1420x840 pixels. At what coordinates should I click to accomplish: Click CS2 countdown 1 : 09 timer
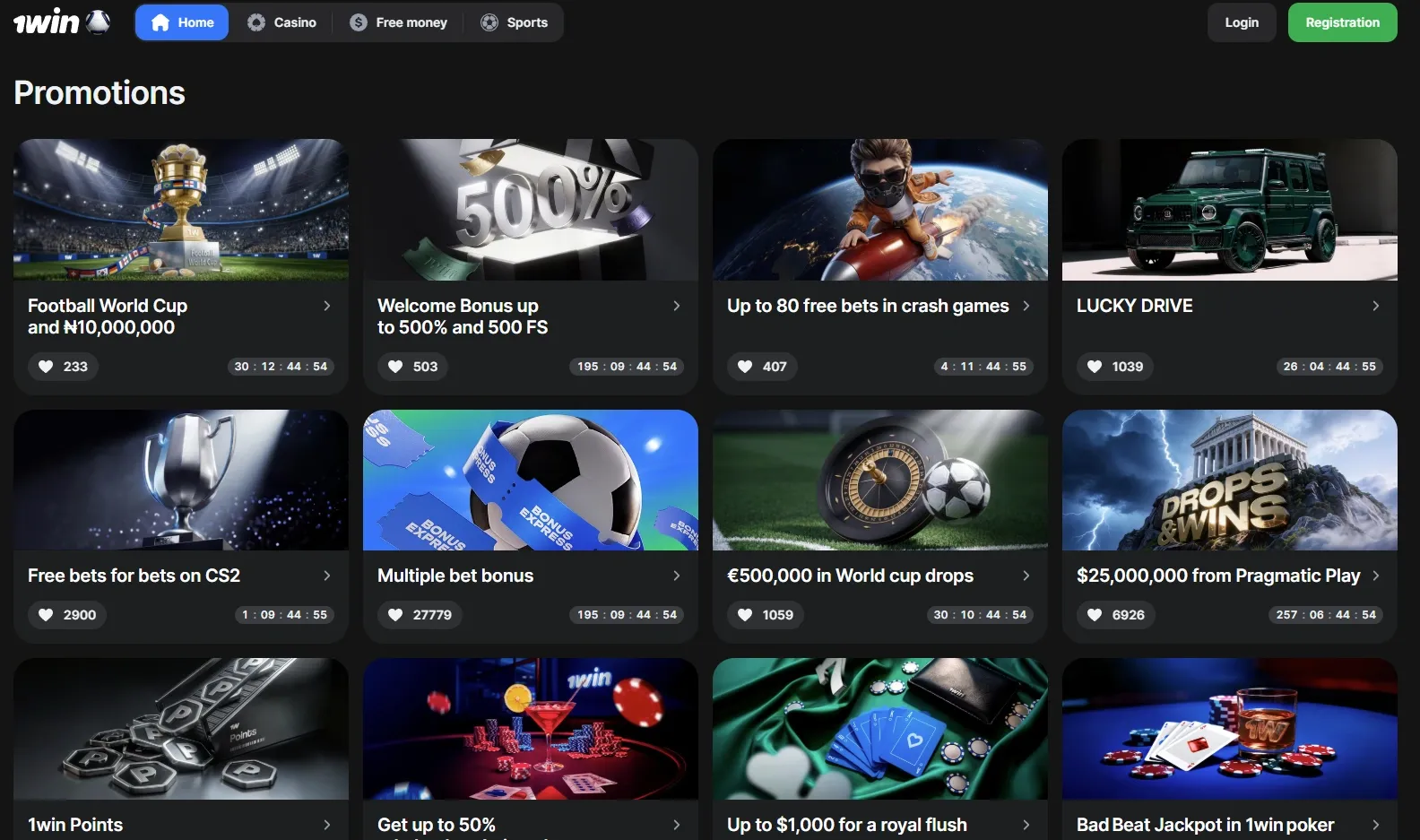pos(284,614)
